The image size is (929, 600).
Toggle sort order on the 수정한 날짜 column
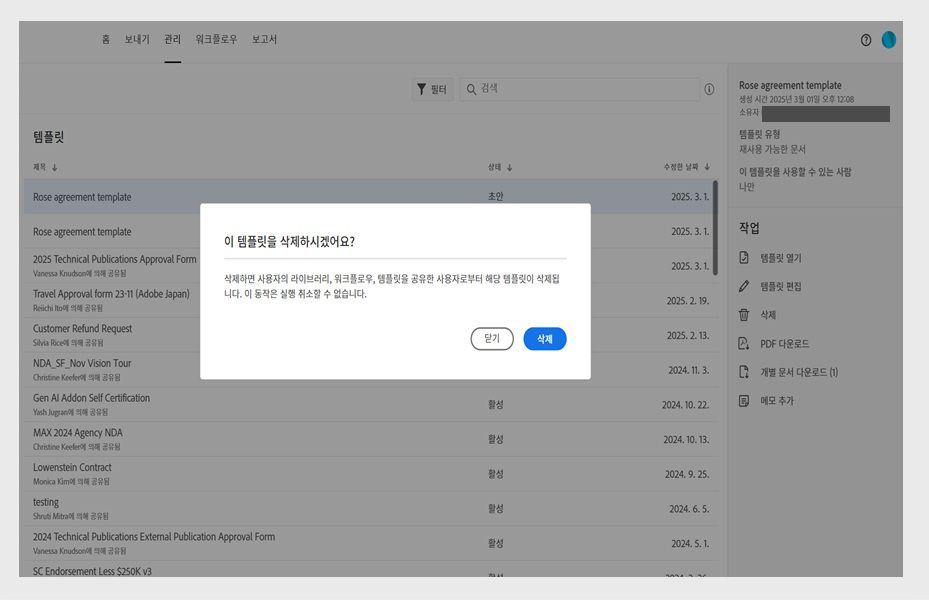click(x=681, y=167)
